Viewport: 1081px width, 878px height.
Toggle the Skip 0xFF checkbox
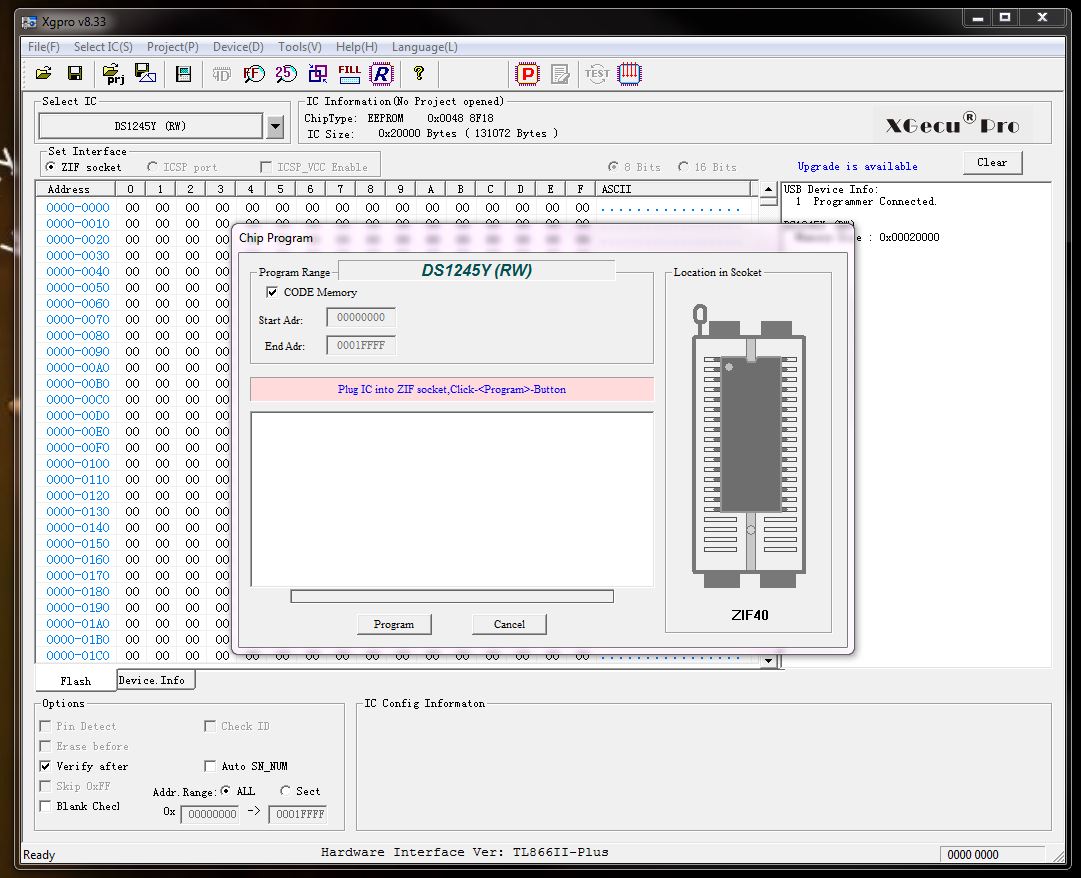(46, 786)
